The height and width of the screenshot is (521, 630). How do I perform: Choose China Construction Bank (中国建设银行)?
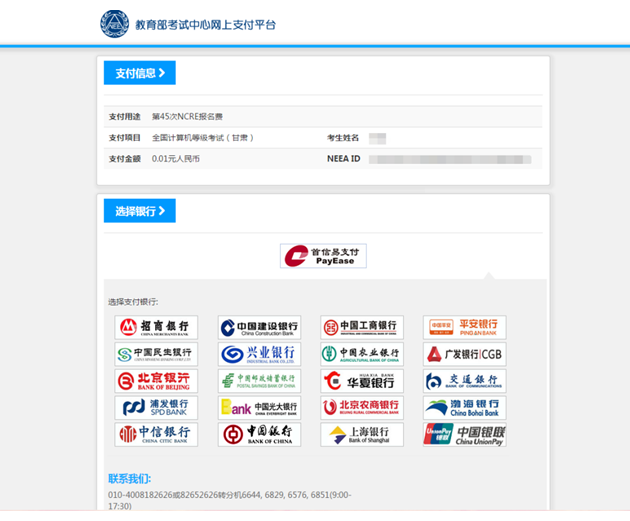(x=259, y=328)
